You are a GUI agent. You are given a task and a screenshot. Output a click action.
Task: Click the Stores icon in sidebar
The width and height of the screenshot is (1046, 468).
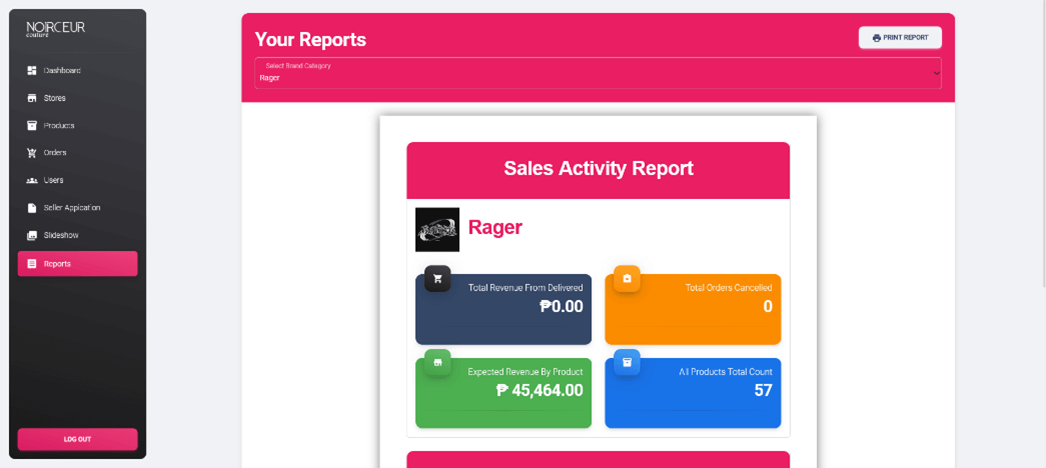pyautogui.click(x=32, y=98)
